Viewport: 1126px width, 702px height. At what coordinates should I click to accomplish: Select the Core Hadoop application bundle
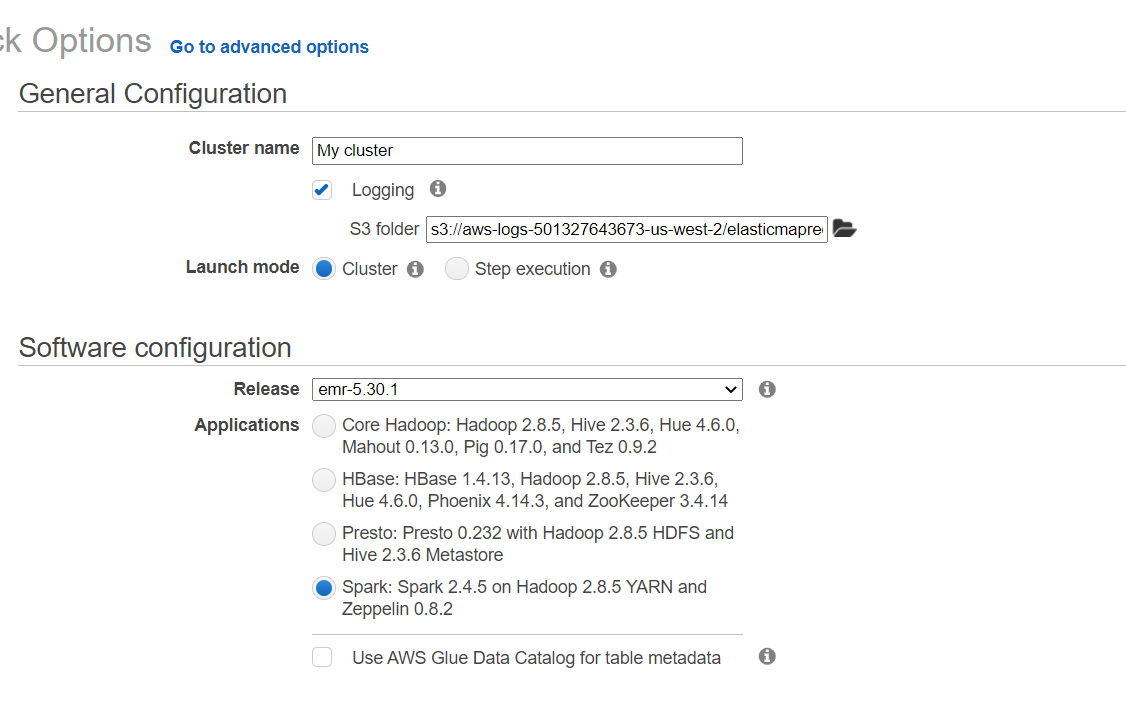click(323, 426)
